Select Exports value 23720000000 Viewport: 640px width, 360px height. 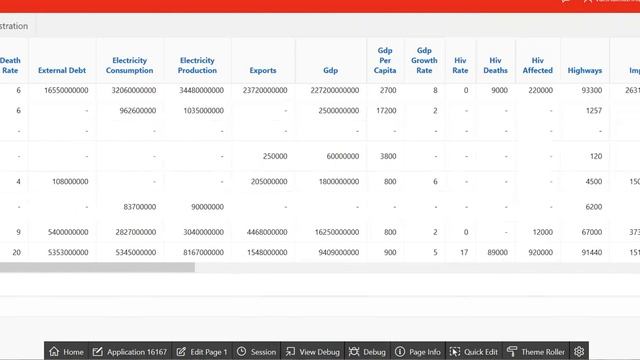pos(265,90)
